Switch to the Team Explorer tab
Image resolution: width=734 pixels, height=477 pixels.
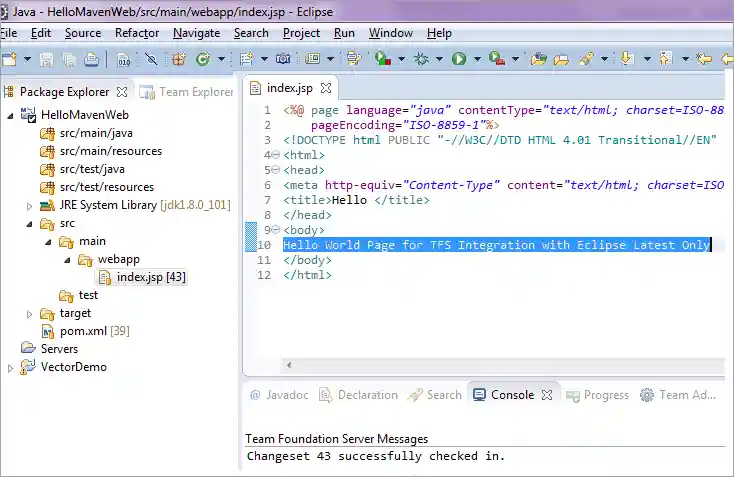186,92
